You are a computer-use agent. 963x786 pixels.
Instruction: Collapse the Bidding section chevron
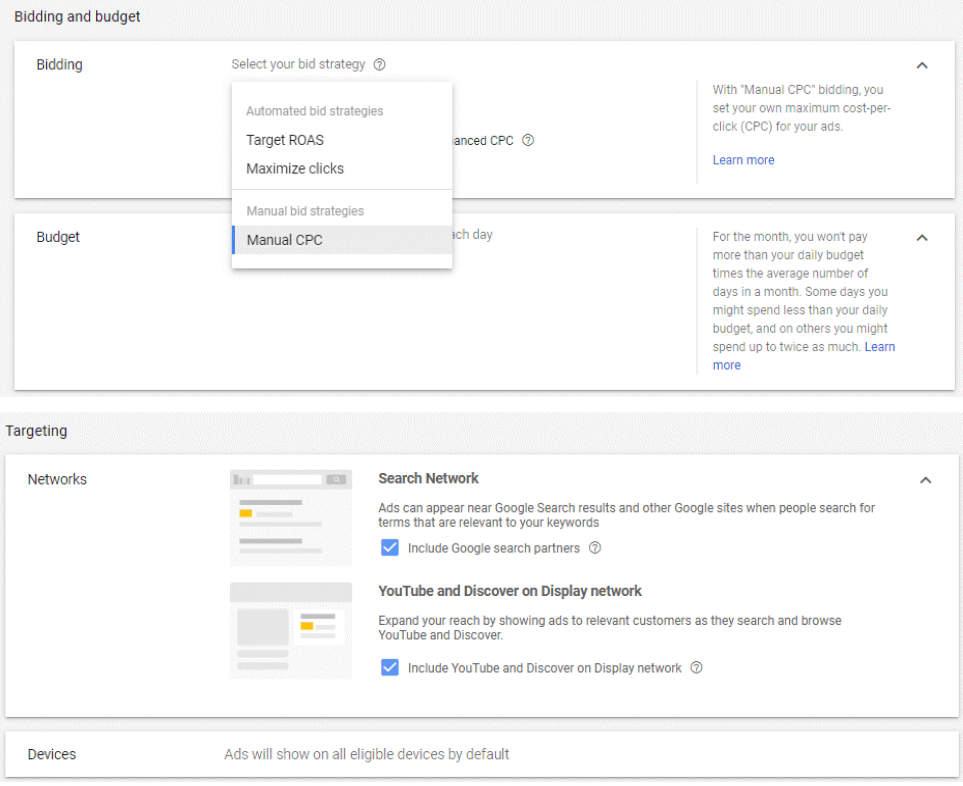922,65
